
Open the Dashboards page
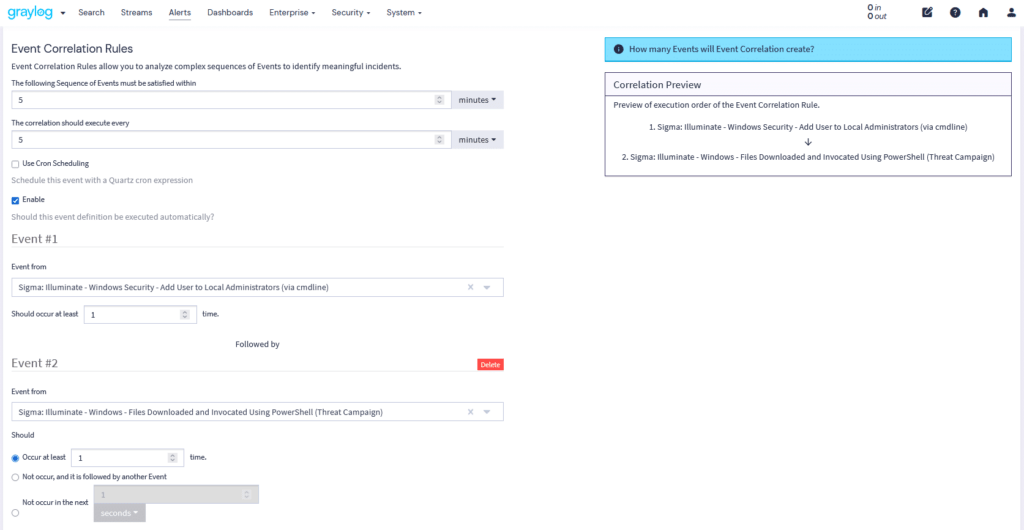click(230, 13)
